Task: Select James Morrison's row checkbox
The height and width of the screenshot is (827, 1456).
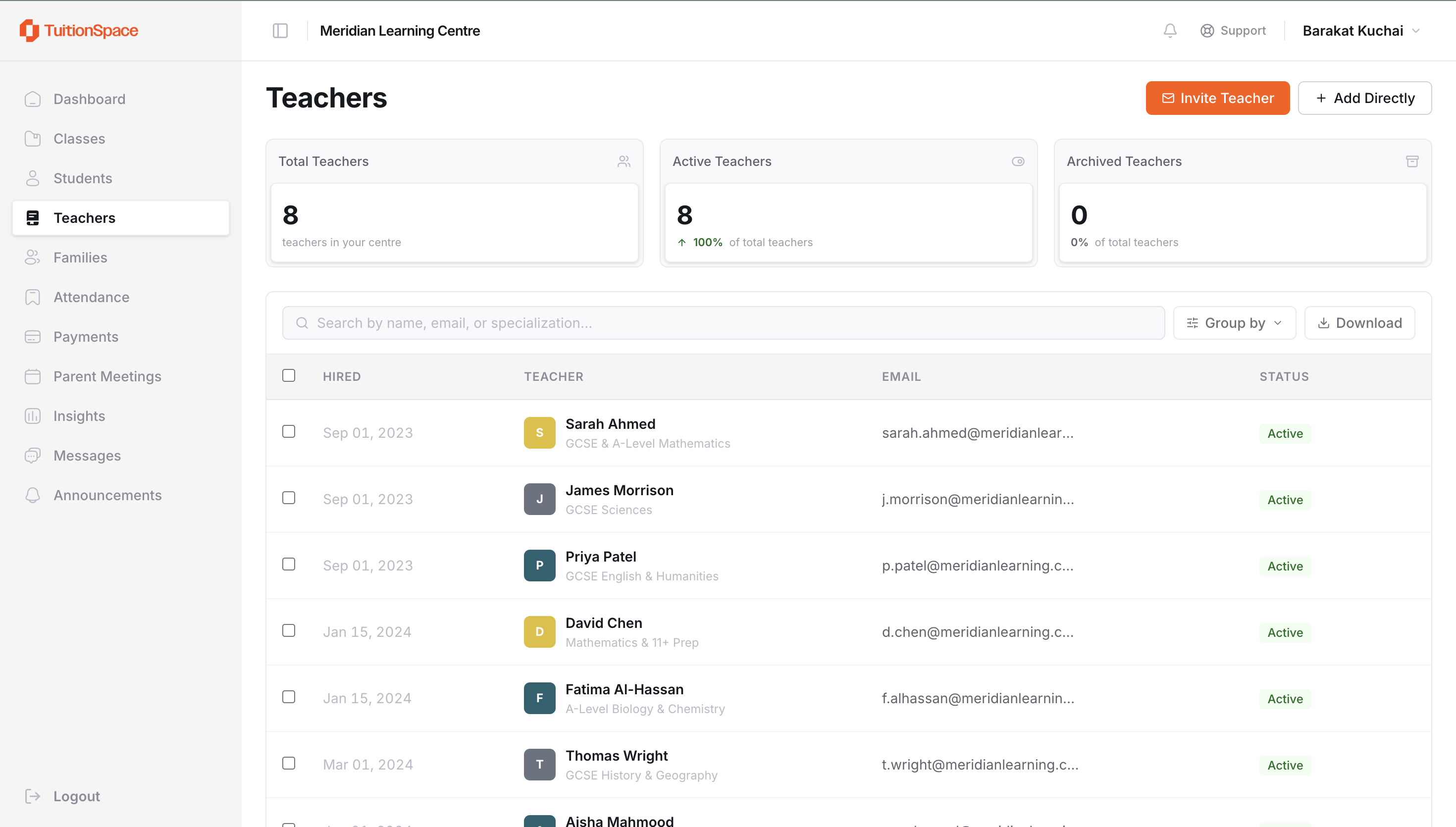Action: click(x=288, y=498)
